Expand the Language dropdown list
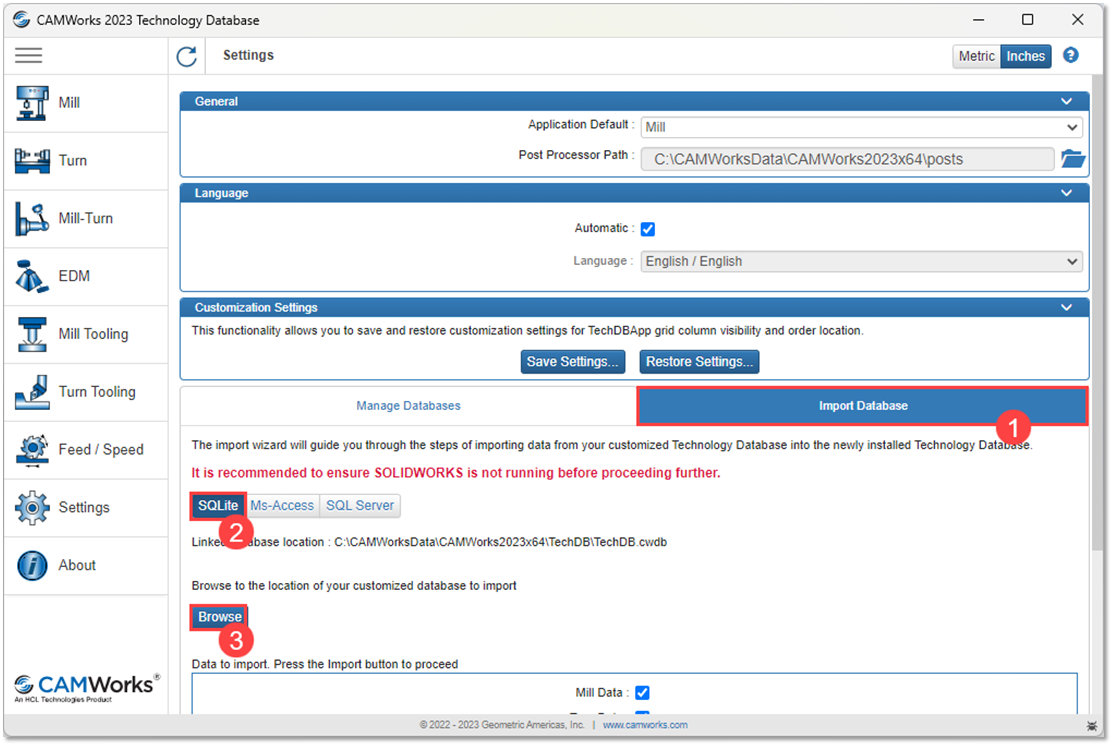1113x746 pixels. (x=861, y=261)
